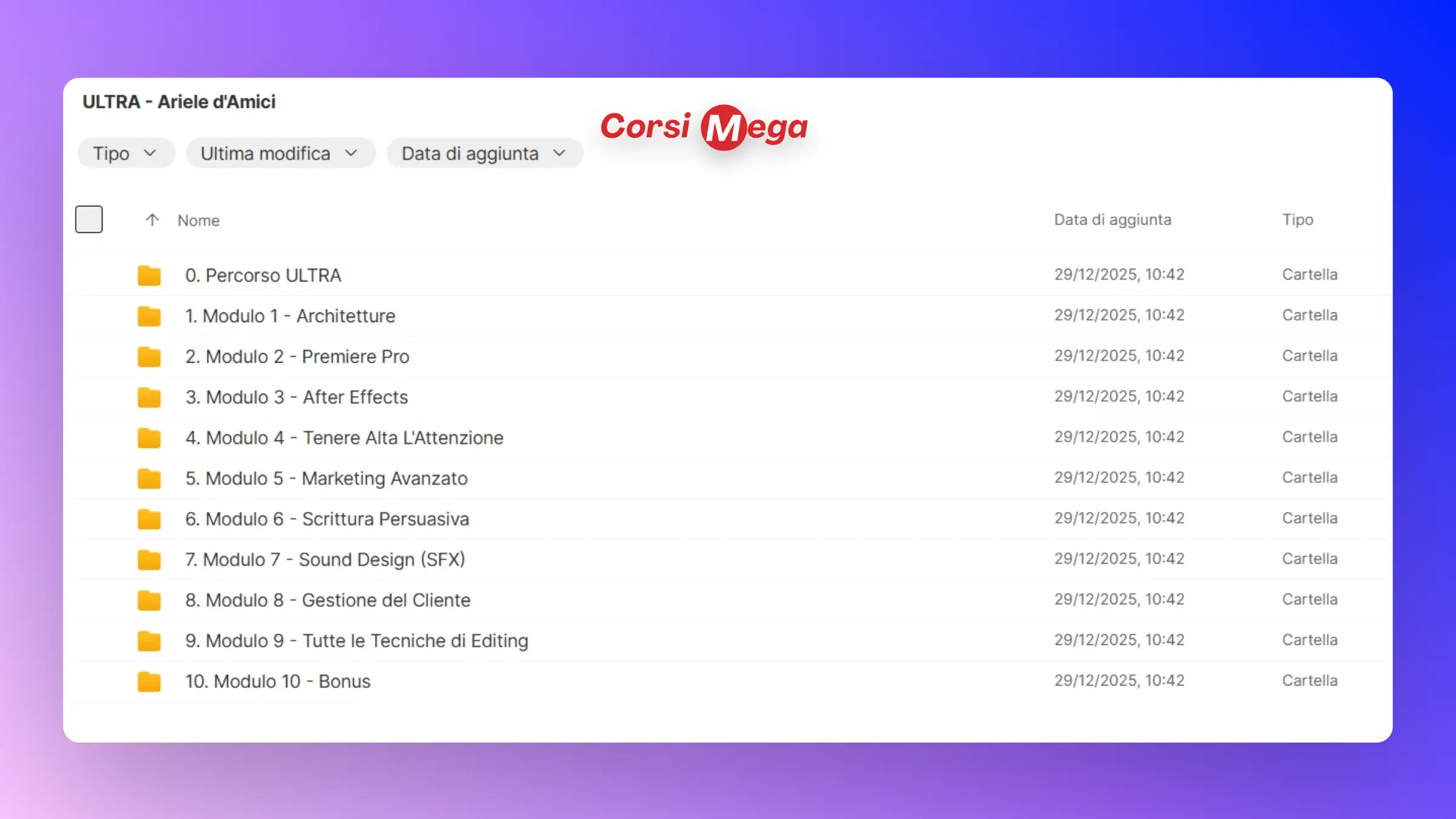
Task: Click the After Effects module folder icon
Action: 149,397
